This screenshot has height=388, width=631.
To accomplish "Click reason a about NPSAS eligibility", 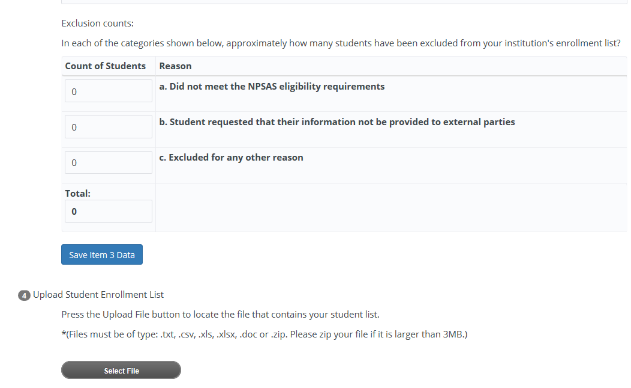I will [x=272, y=87].
